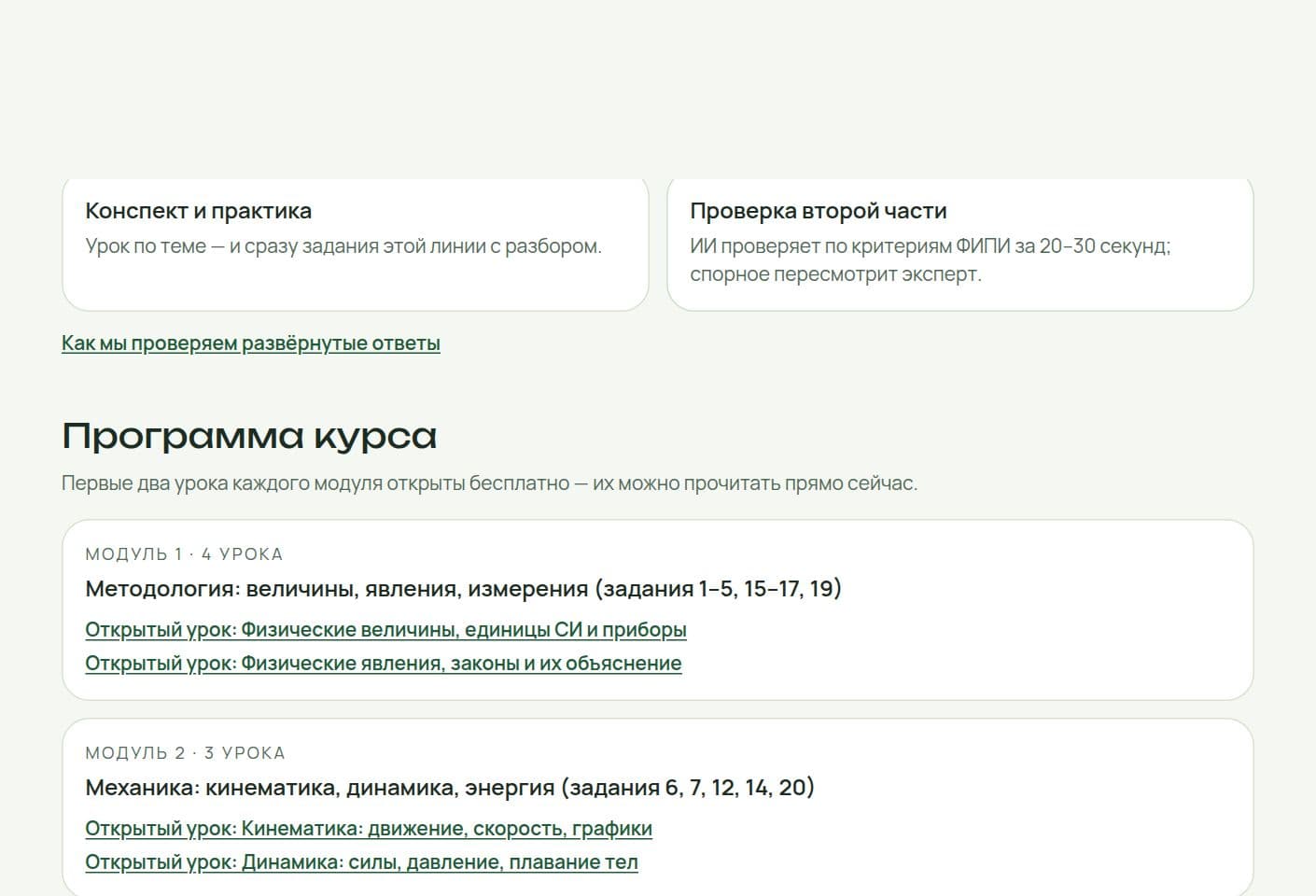Click the 'Конспект и практика' card title
The height and width of the screenshot is (896, 1316).
(x=199, y=211)
